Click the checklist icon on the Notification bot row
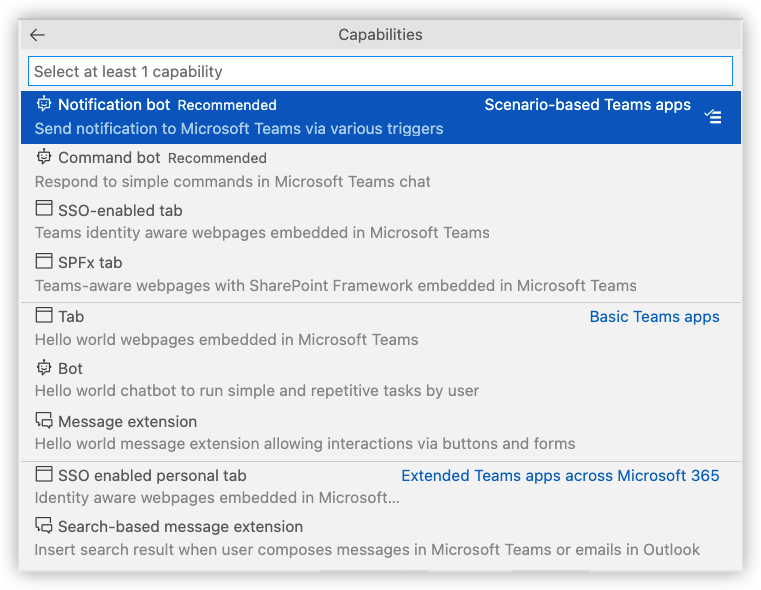The height and width of the screenshot is (590, 761). click(x=713, y=116)
